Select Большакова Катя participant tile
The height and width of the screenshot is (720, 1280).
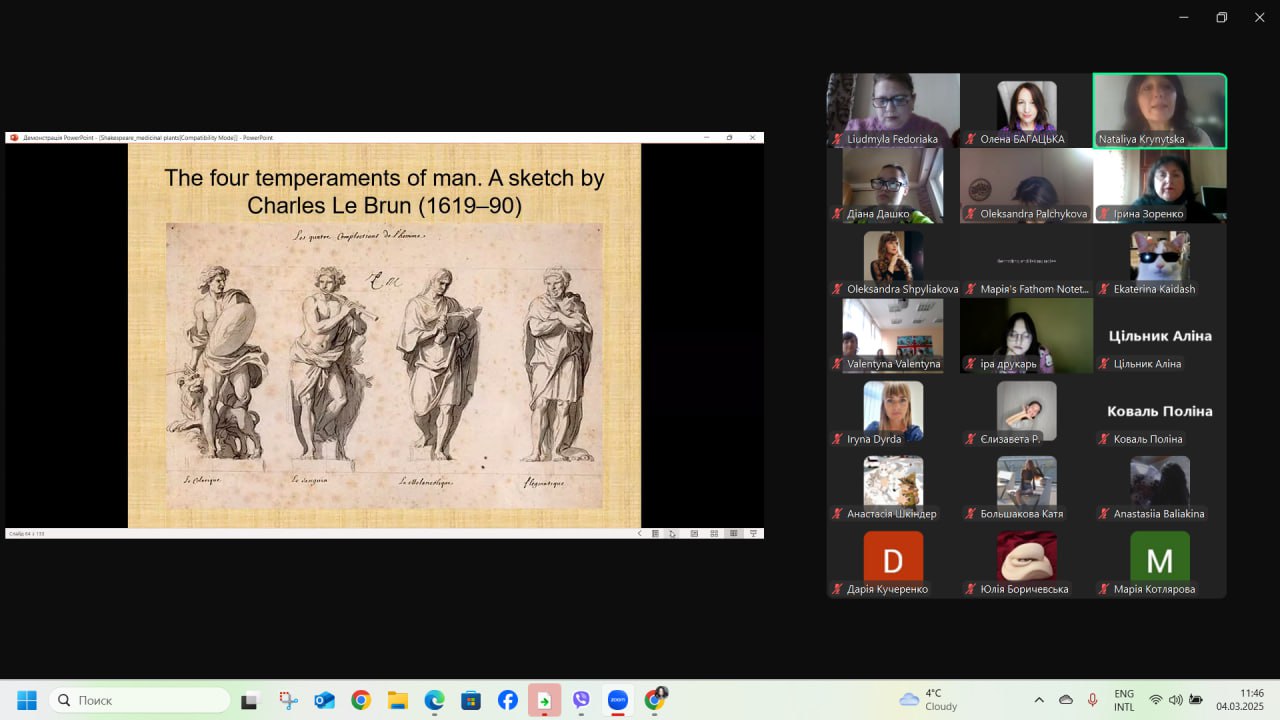(x=1026, y=485)
